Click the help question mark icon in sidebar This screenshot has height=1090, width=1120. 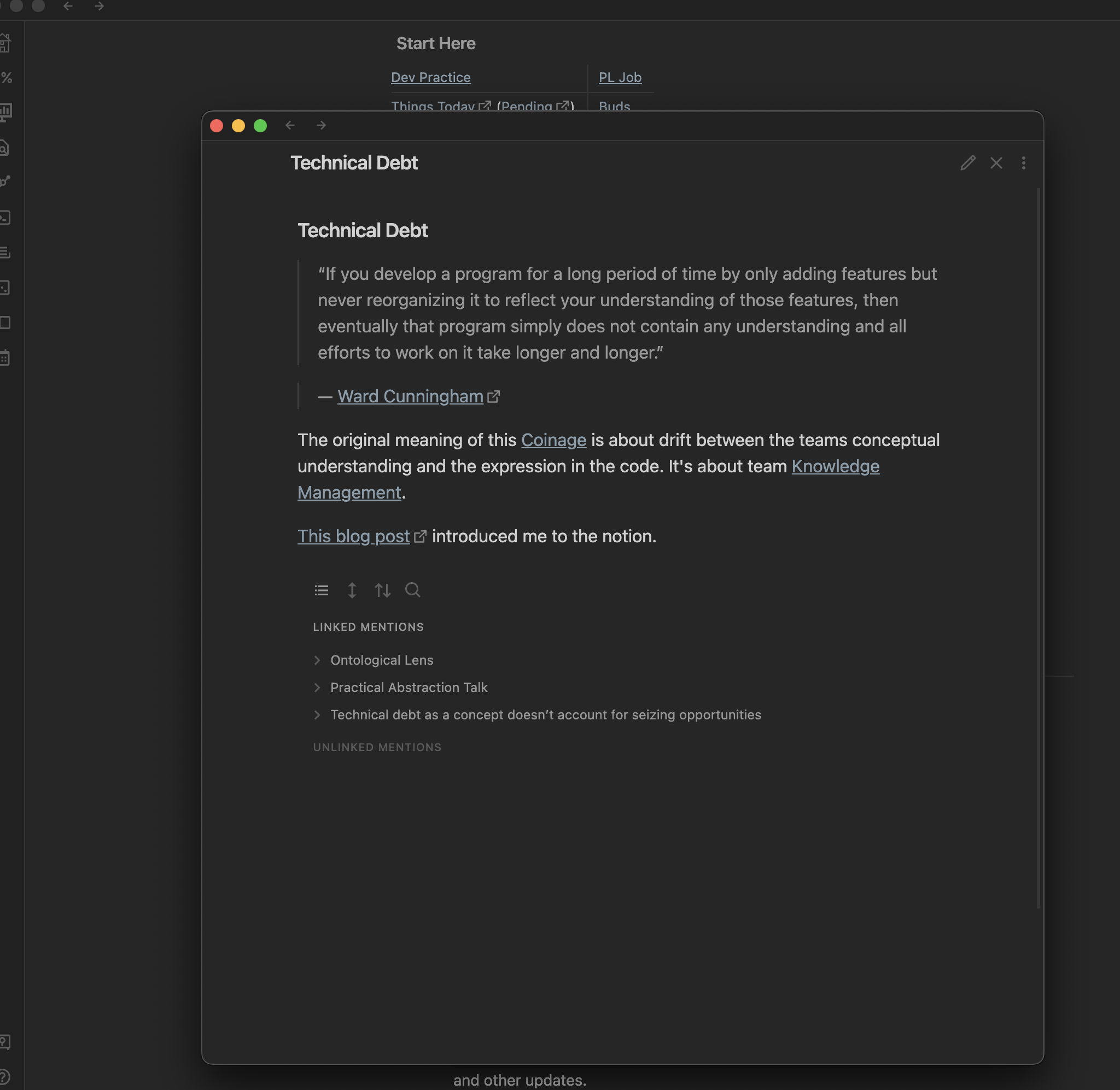point(4,1077)
